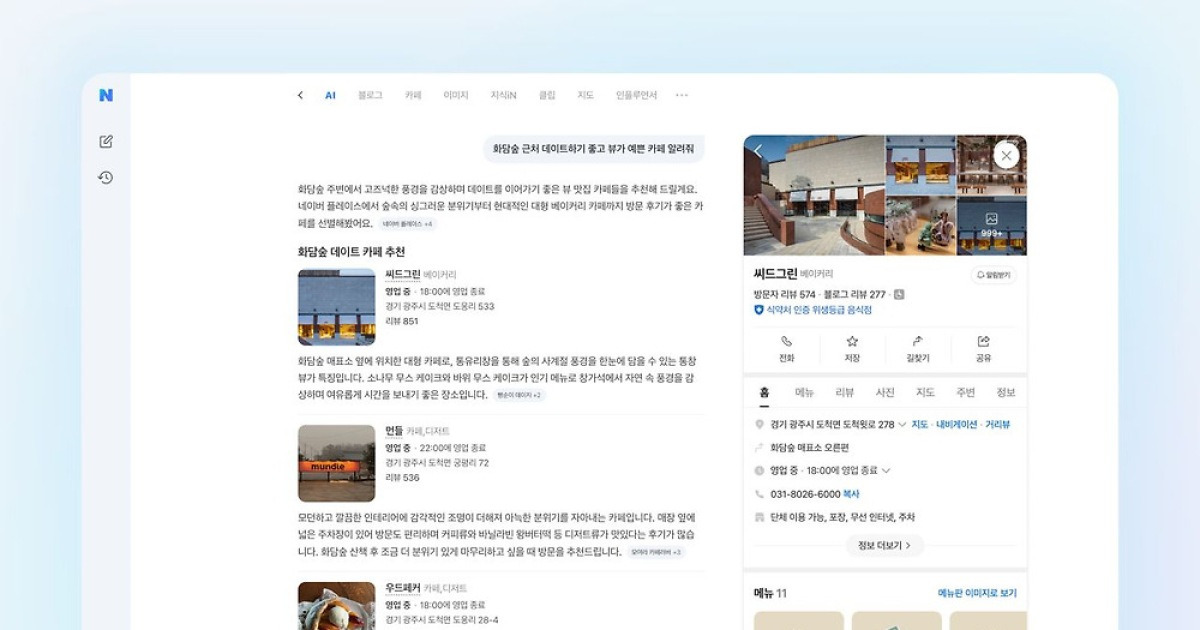The height and width of the screenshot is (630, 1200).
Task: Open the 999+ photo gallery badge
Action: coord(992,223)
